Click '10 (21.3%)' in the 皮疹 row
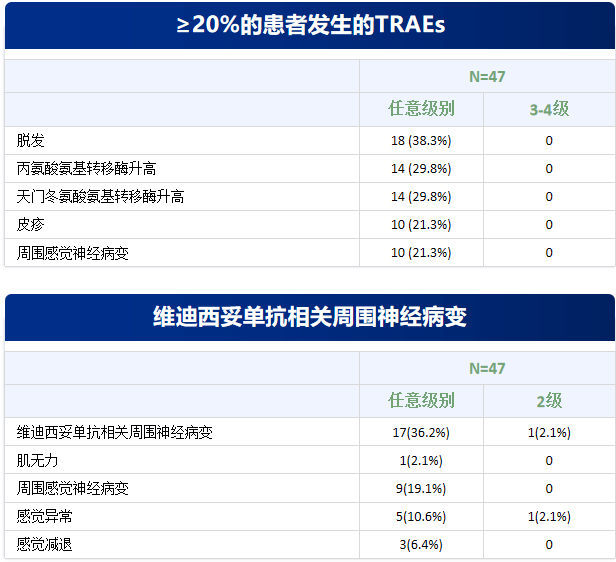This screenshot has width=616, height=562. (x=421, y=225)
